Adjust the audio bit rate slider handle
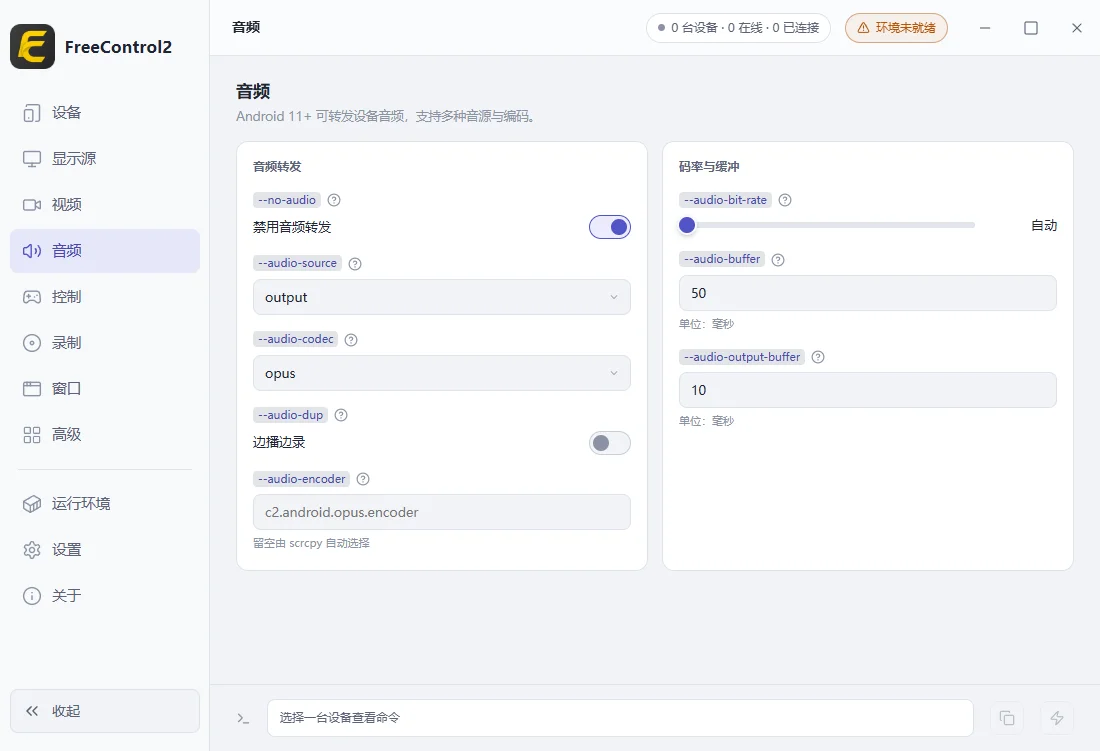The height and width of the screenshot is (751, 1100). tap(687, 225)
